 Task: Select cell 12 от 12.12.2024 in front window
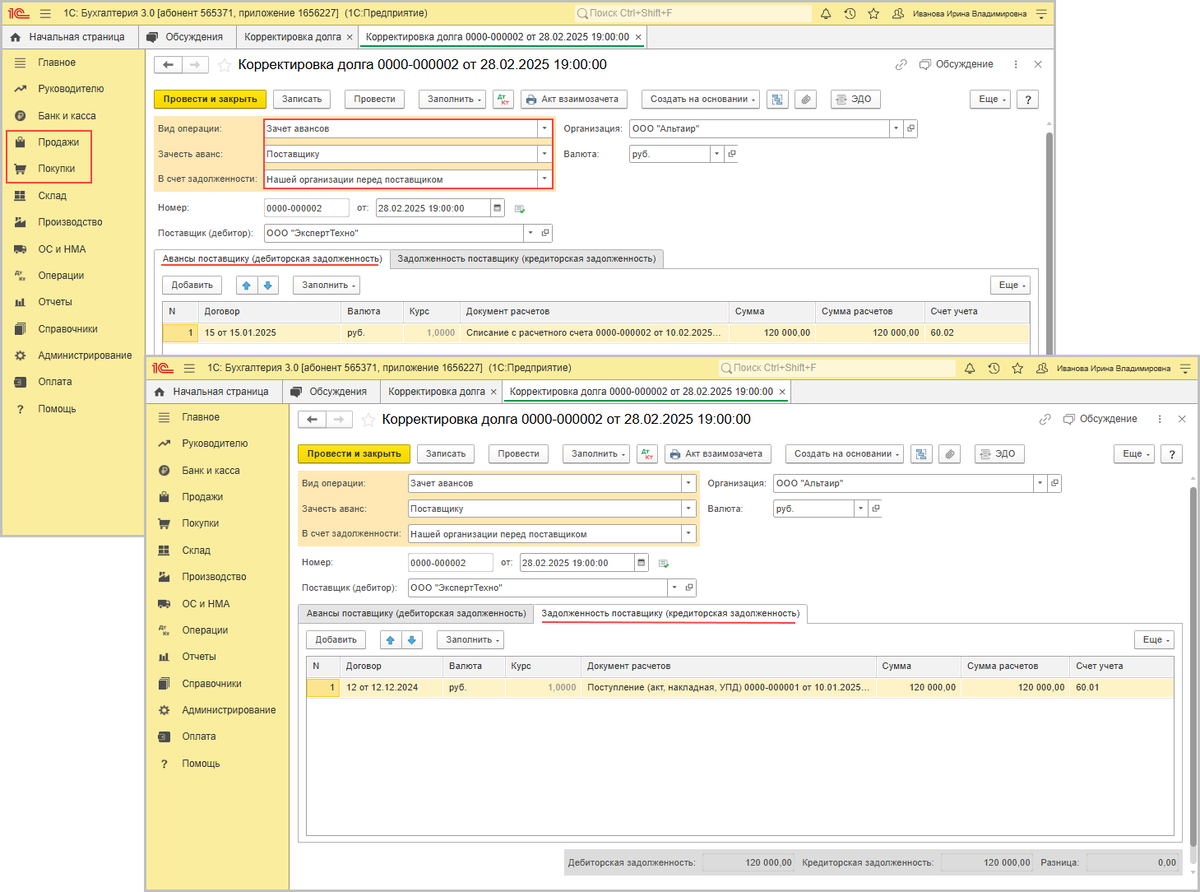pyautogui.click(x=391, y=688)
